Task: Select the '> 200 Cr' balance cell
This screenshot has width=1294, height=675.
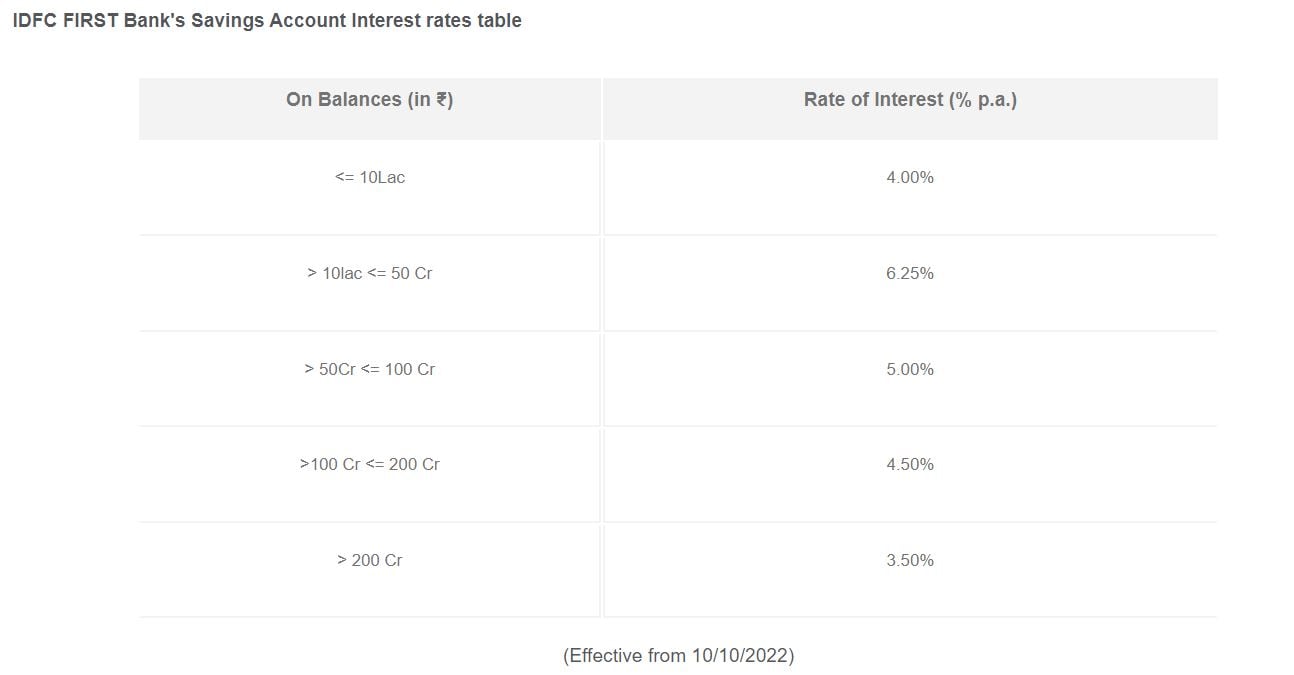Action: pos(370,560)
